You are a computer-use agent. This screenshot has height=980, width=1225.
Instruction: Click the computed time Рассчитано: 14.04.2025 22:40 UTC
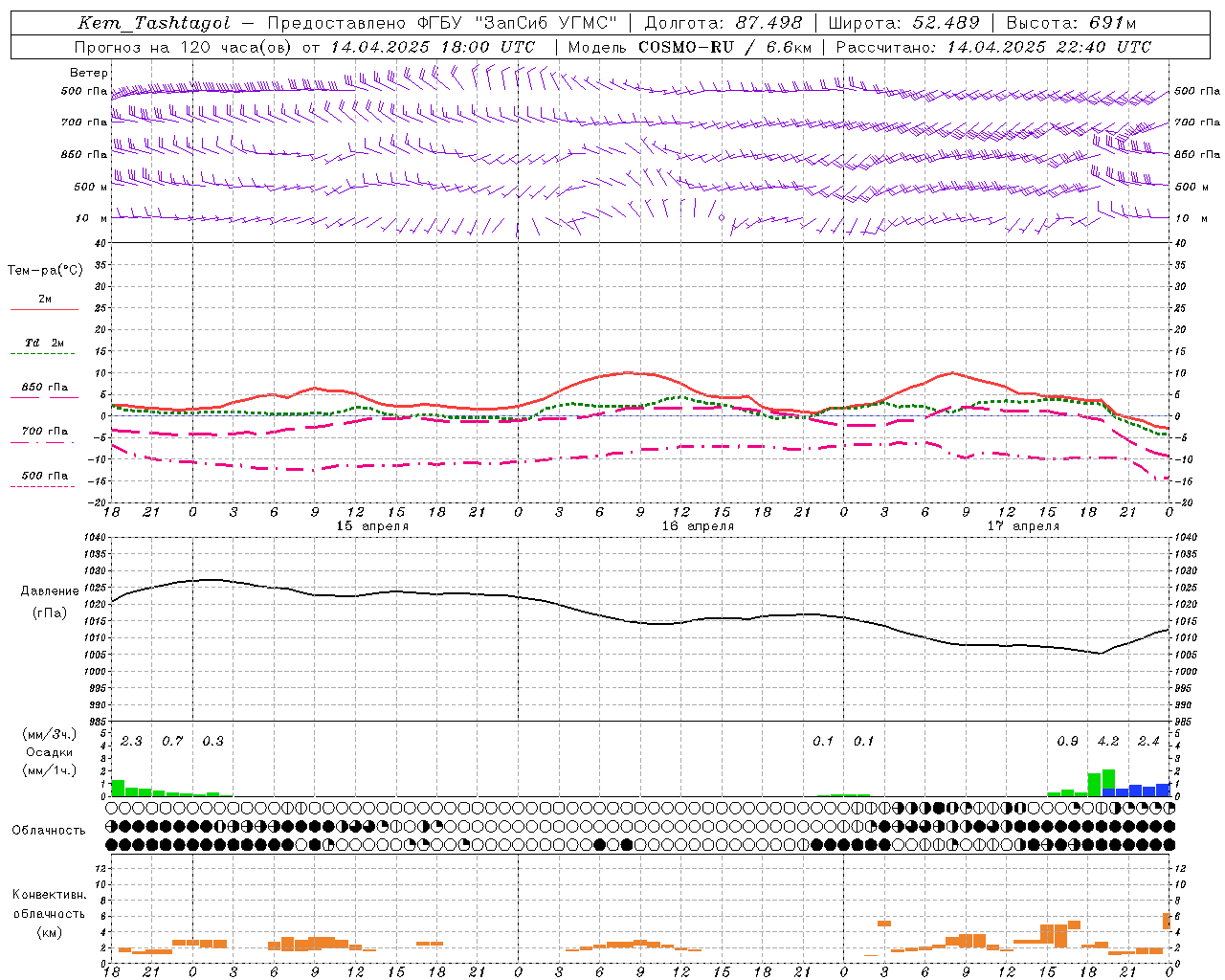tap(993, 47)
